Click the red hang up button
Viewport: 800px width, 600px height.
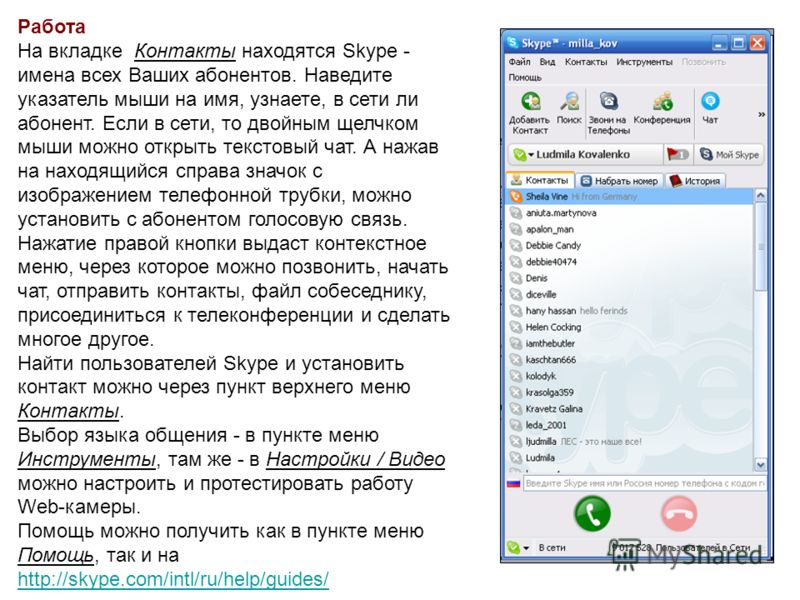tap(679, 514)
